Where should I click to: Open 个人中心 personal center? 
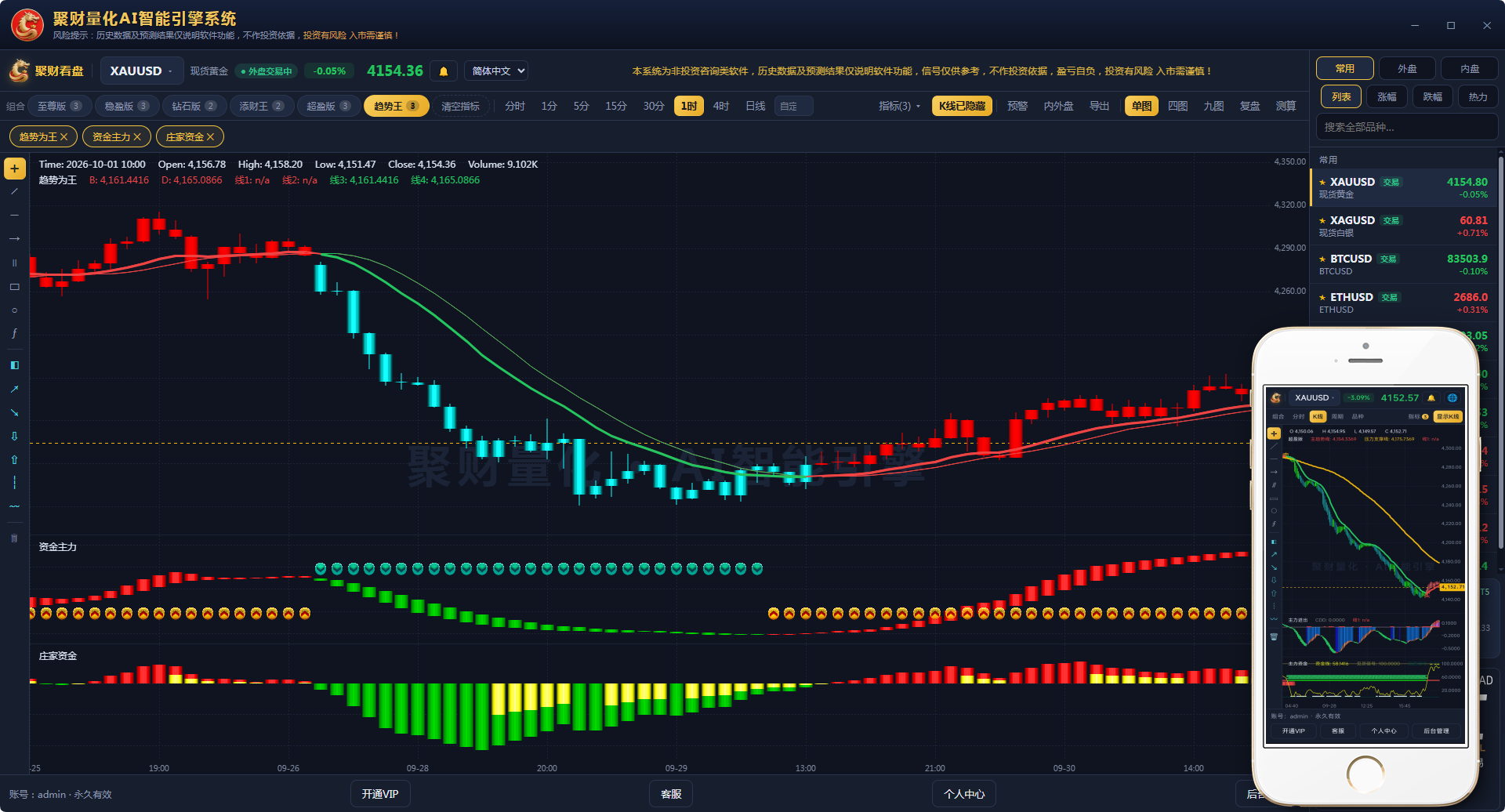pyautogui.click(x=964, y=794)
